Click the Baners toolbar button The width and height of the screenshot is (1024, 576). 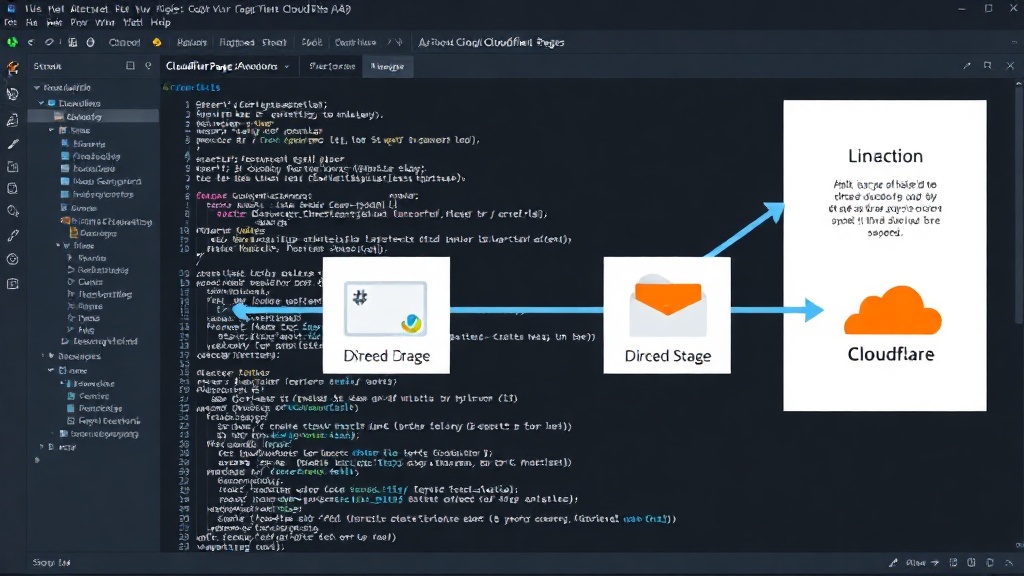(x=192, y=42)
